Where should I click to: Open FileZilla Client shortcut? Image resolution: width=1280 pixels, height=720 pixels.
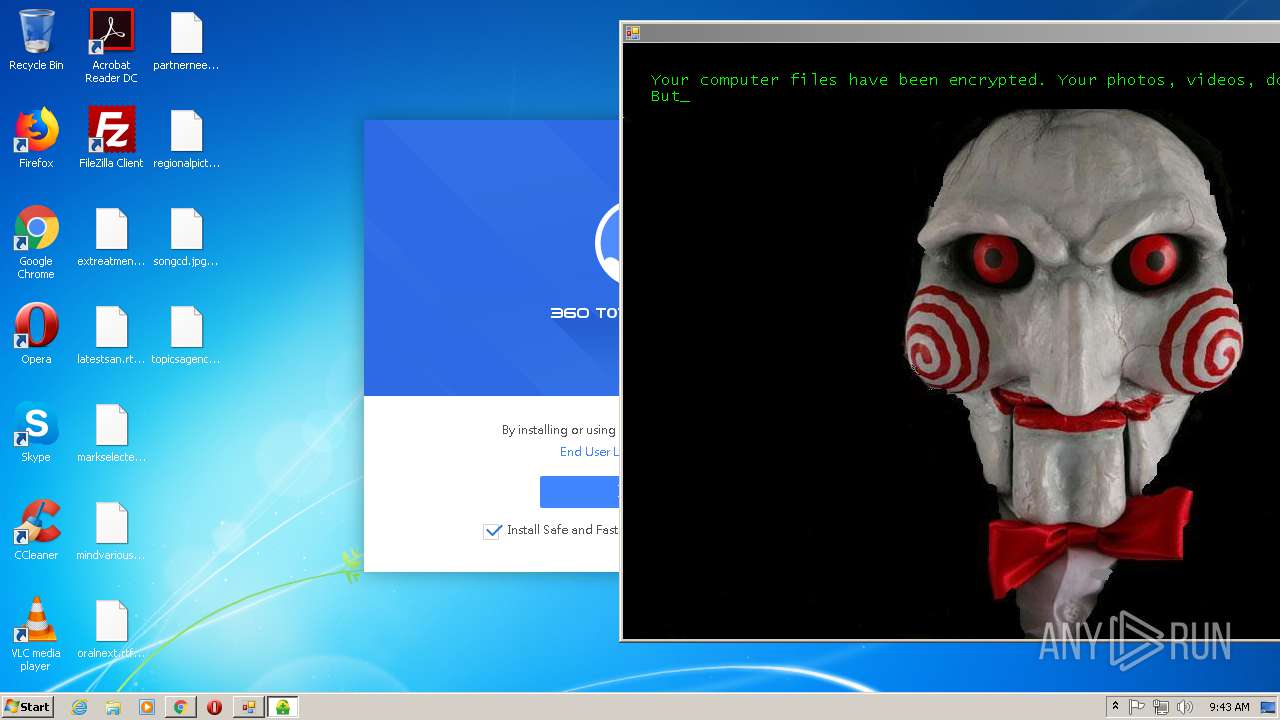click(x=111, y=138)
